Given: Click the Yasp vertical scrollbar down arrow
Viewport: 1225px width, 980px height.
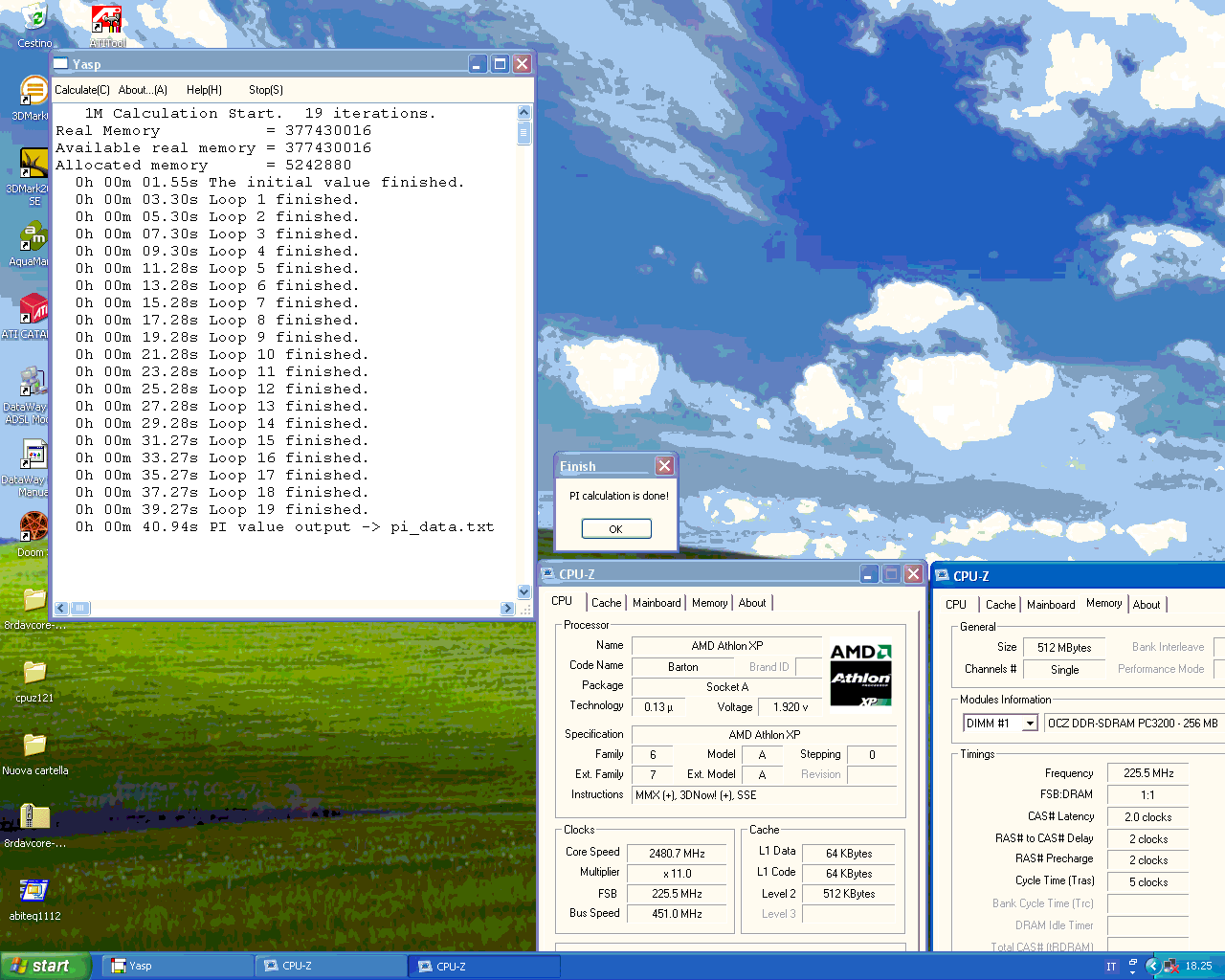Looking at the screenshot, I should click(523, 592).
